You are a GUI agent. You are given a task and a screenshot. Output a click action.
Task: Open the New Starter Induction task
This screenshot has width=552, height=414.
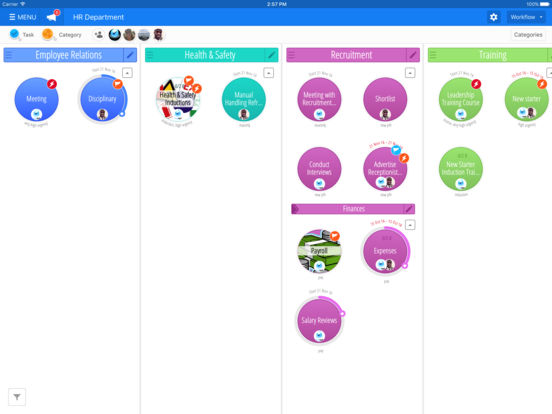click(461, 169)
